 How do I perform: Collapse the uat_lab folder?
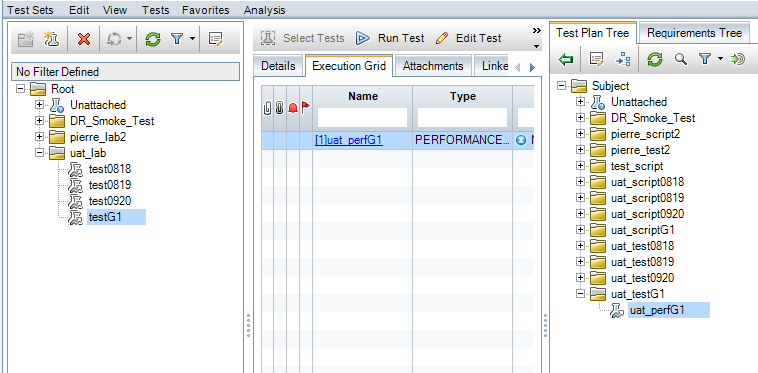click(39, 153)
